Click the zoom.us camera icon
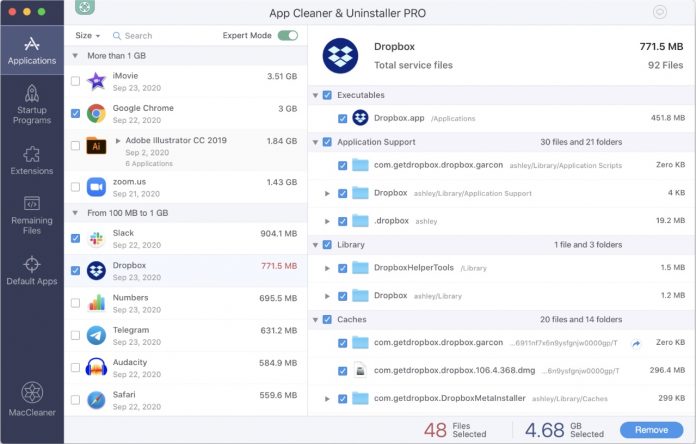Viewport: 696px width, 444px height. click(x=96, y=187)
